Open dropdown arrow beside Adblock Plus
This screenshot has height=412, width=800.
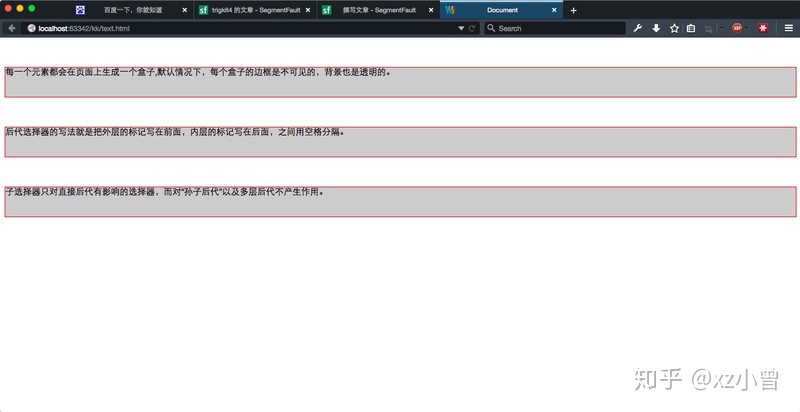click(x=746, y=29)
